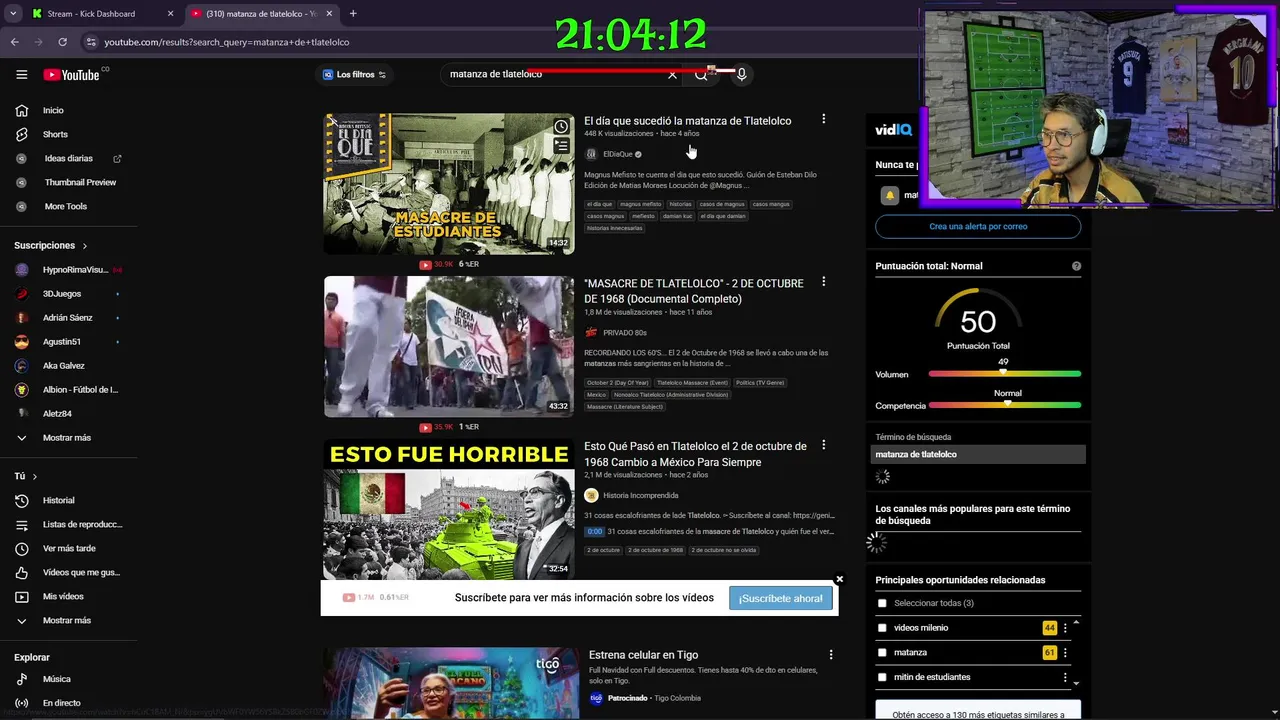Go back in the browser
The width and height of the screenshot is (1280, 720).
coord(14,42)
